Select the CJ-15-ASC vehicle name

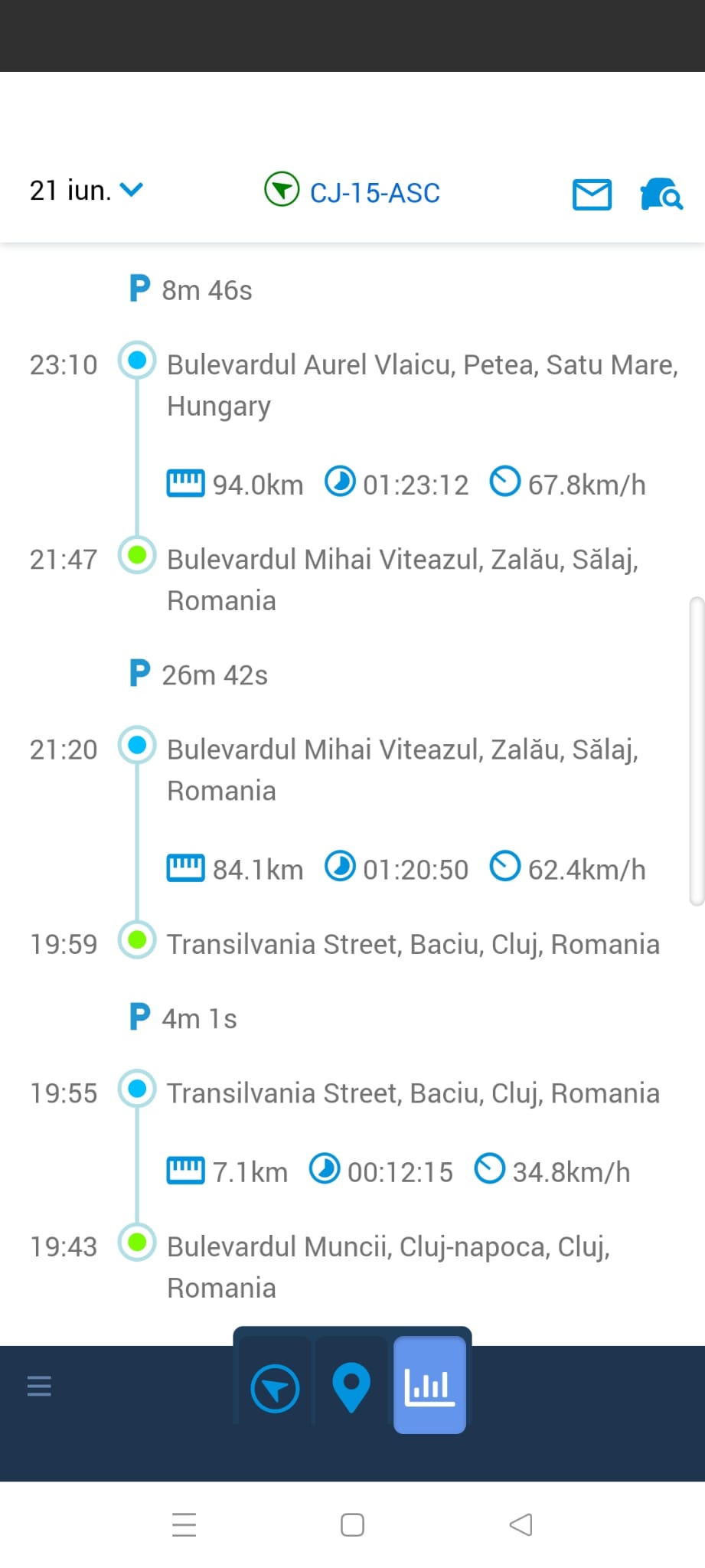pyautogui.click(x=374, y=193)
